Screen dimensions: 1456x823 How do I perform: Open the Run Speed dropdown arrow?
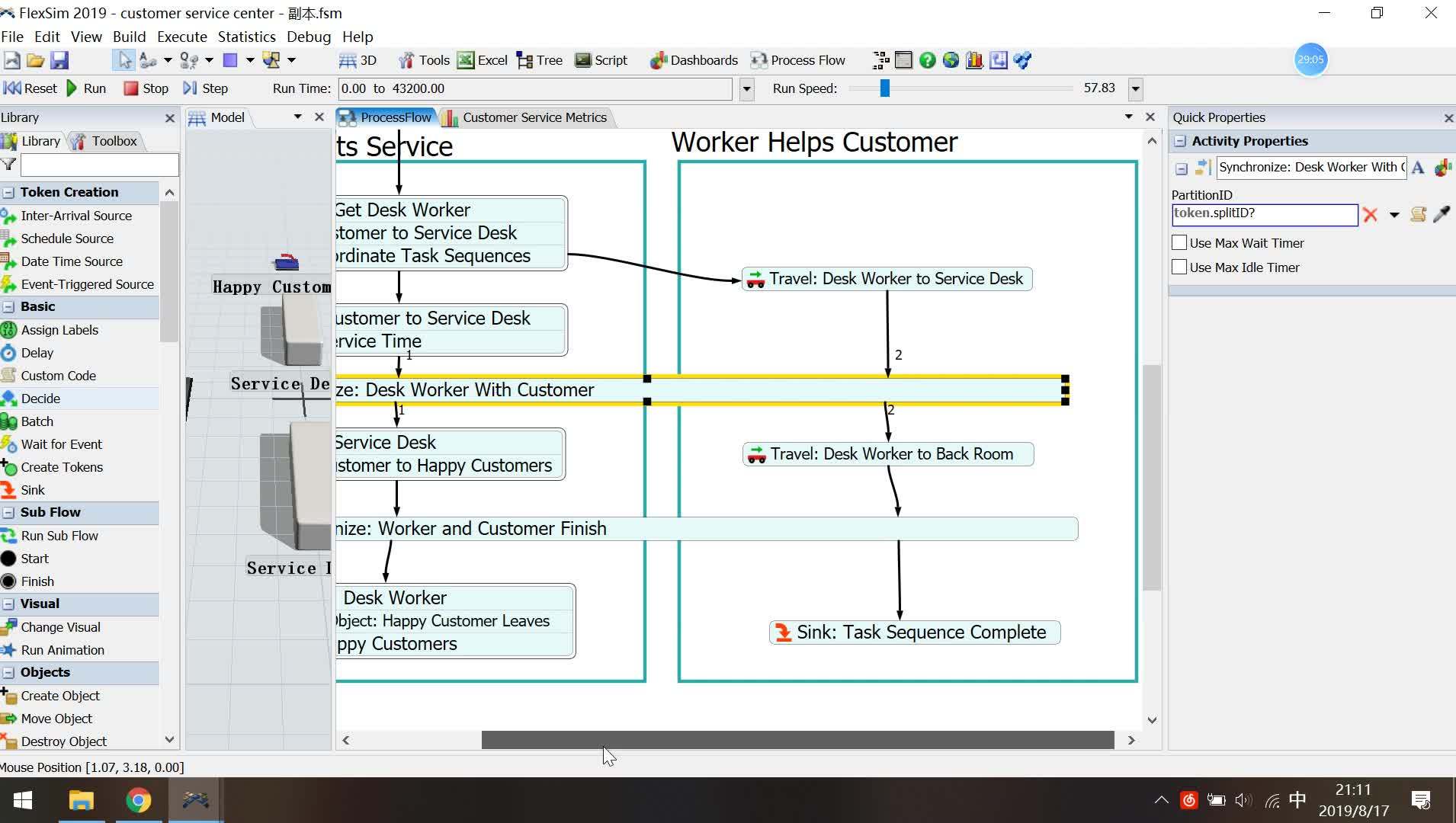tap(1136, 89)
